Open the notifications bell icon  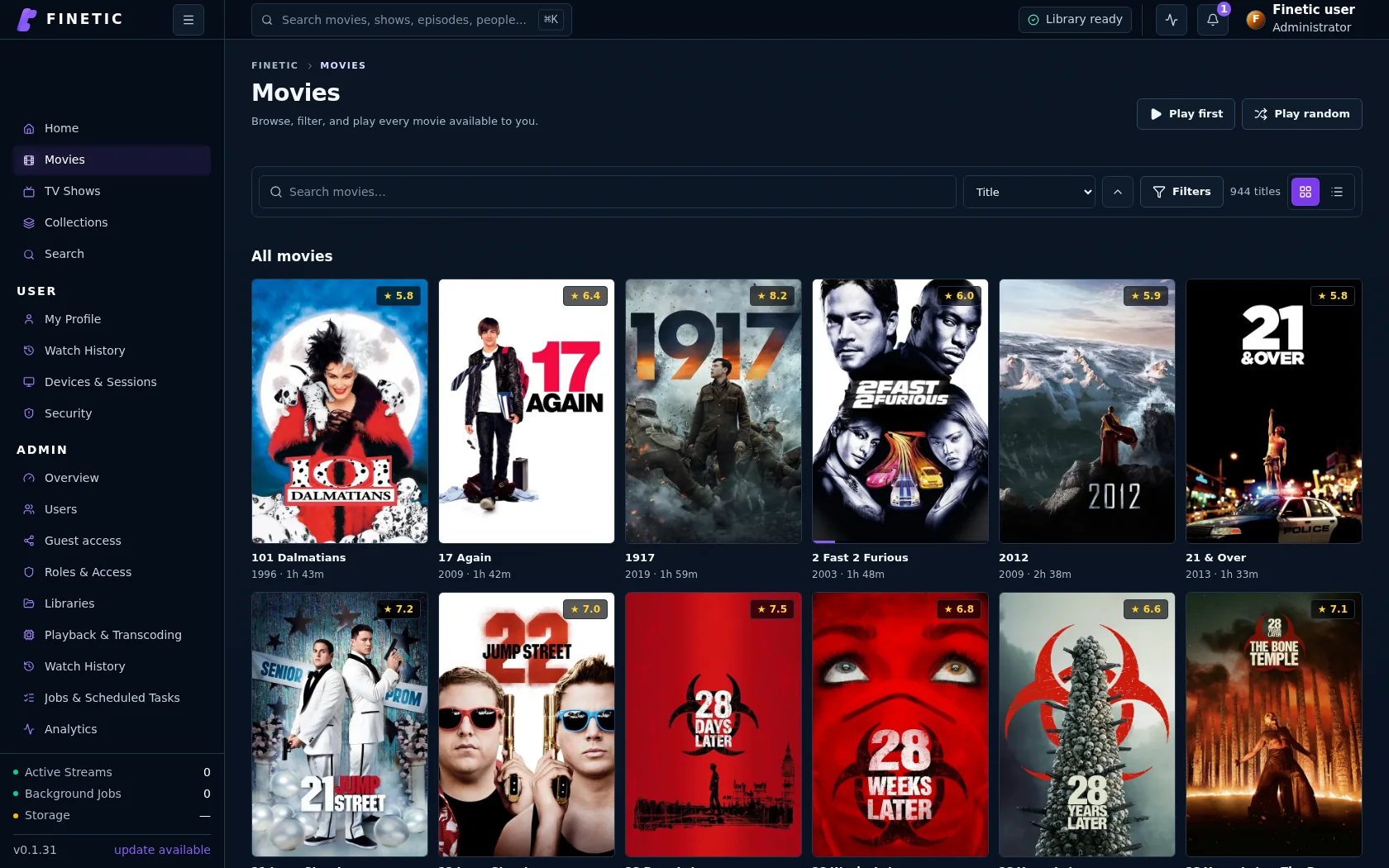click(x=1213, y=20)
